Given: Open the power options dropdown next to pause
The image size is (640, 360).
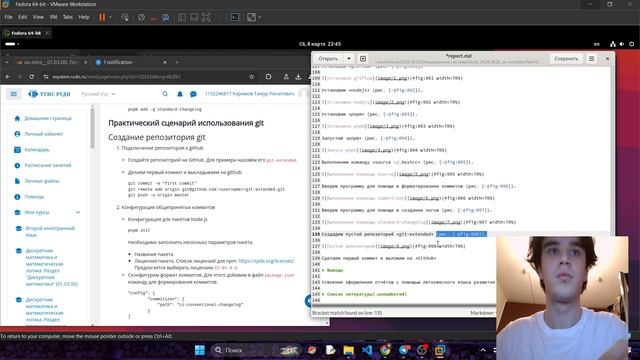Looking at the screenshot, I should pyautogui.click(x=110, y=17).
